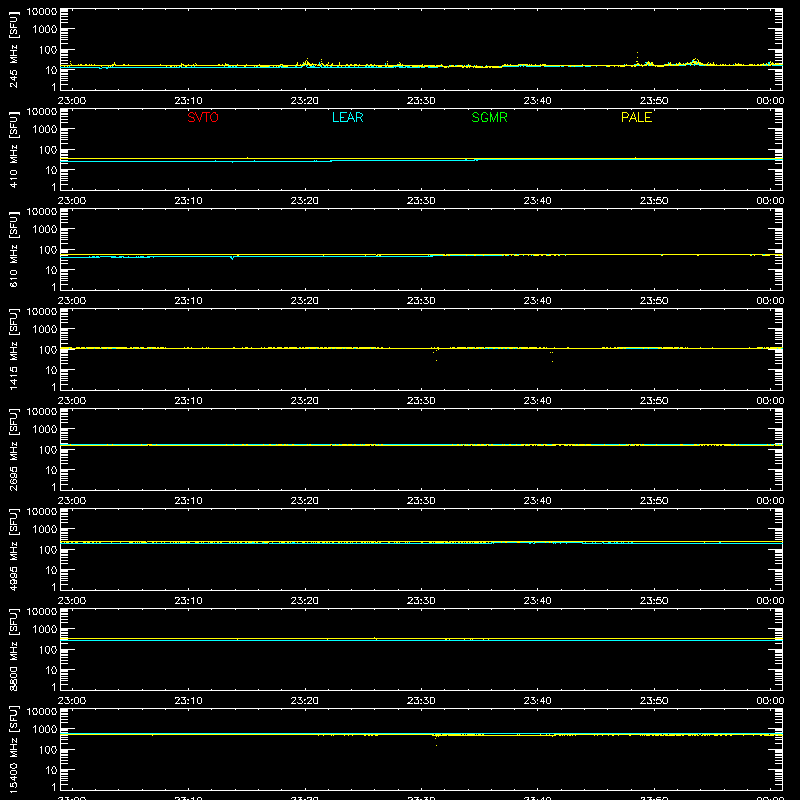Viewport: 800px width, 800px height.
Task: Click 23:20 label below the 610 MHz panel
Action: pos(305,301)
